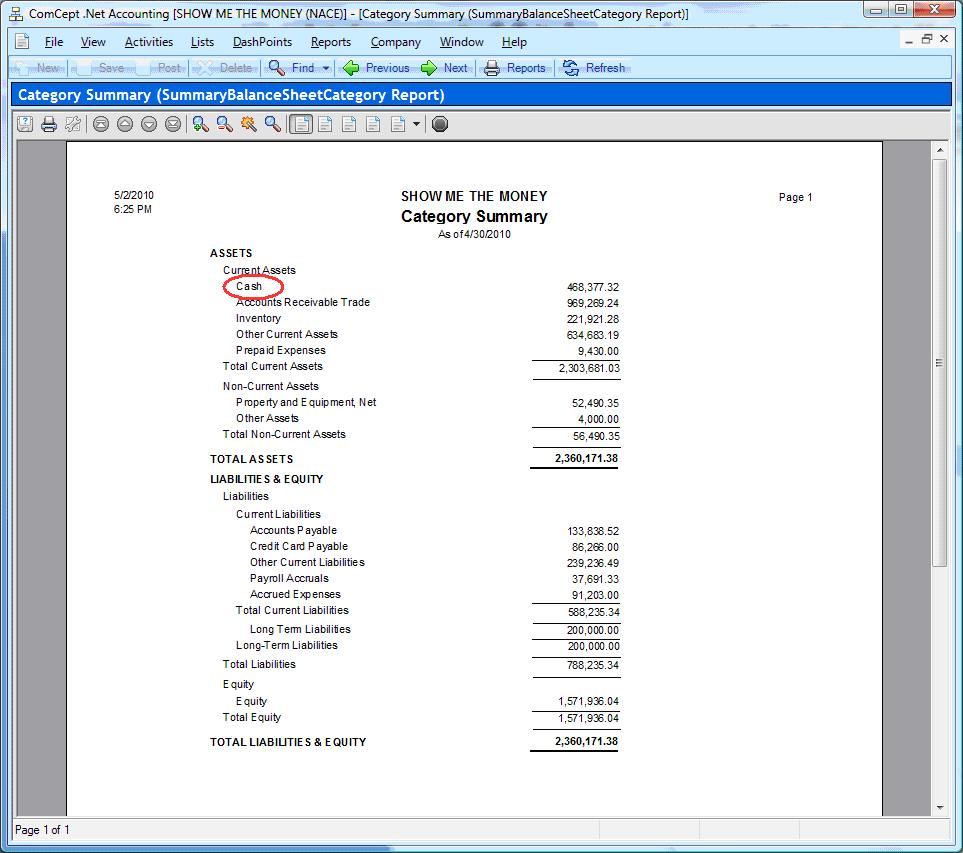Toggle the first page layout view button

coord(300,124)
